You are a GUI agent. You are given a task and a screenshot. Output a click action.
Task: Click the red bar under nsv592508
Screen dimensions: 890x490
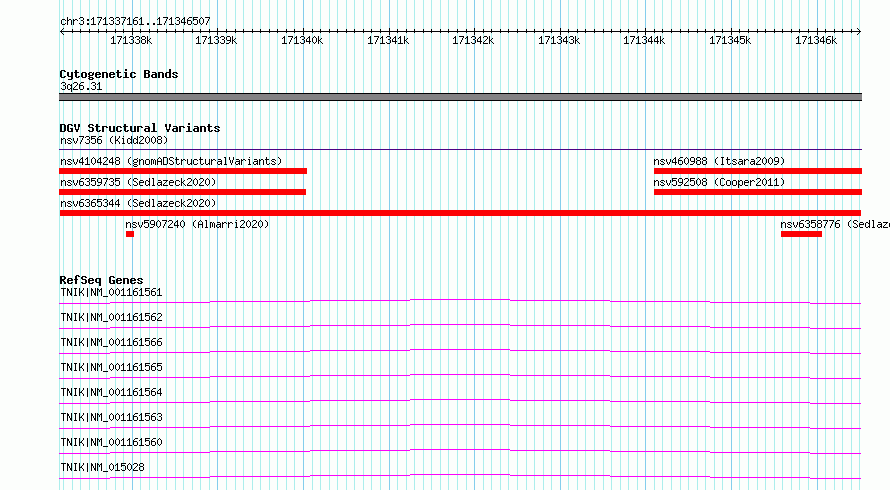point(758,192)
